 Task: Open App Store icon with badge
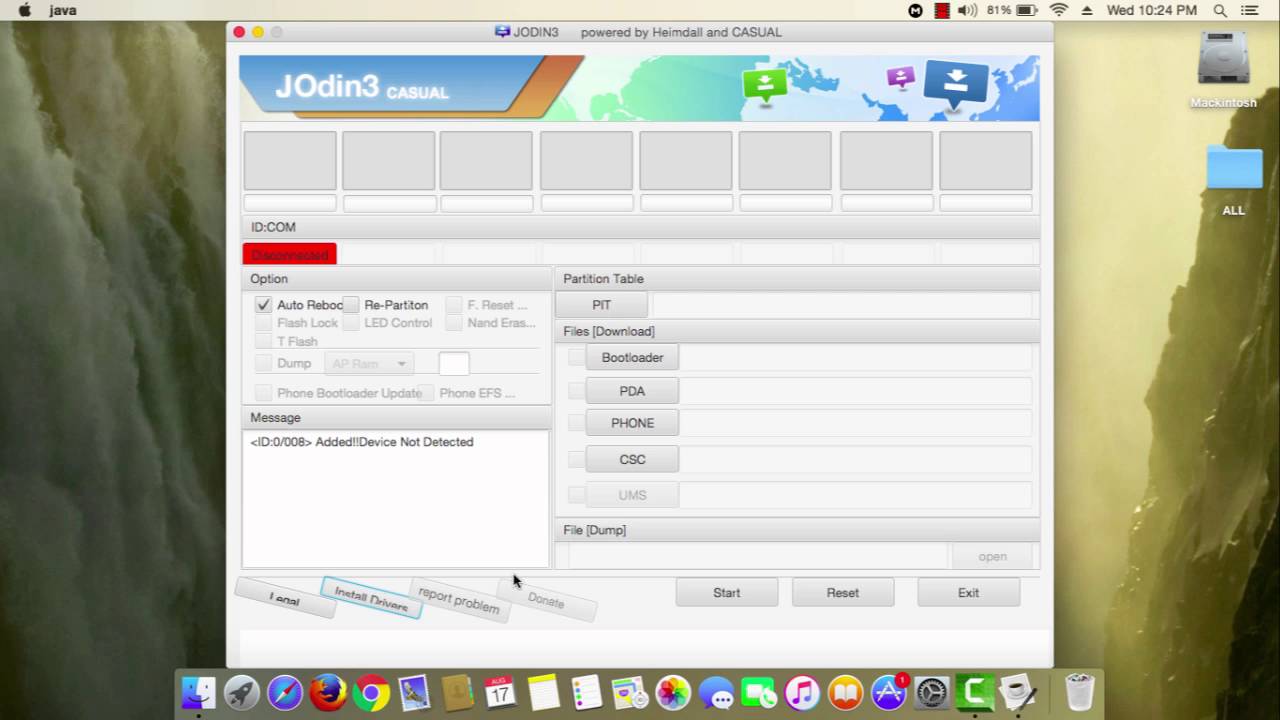(888, 692)
